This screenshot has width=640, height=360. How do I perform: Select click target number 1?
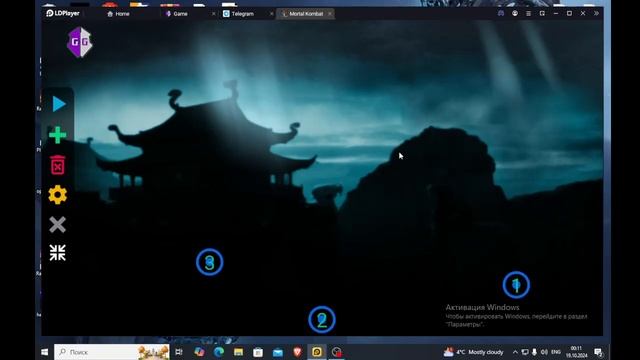(x=516, y=284)
